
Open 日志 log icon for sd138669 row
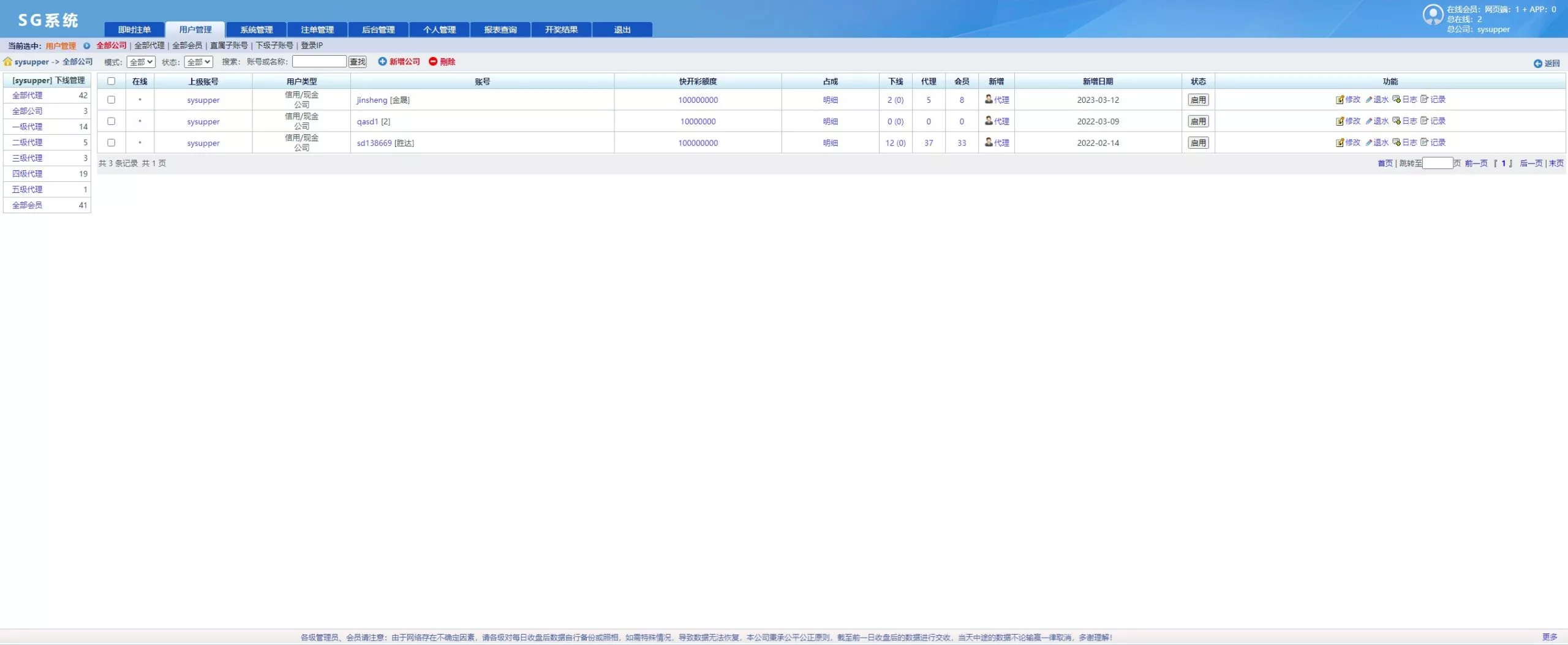tap(1396, 142)
